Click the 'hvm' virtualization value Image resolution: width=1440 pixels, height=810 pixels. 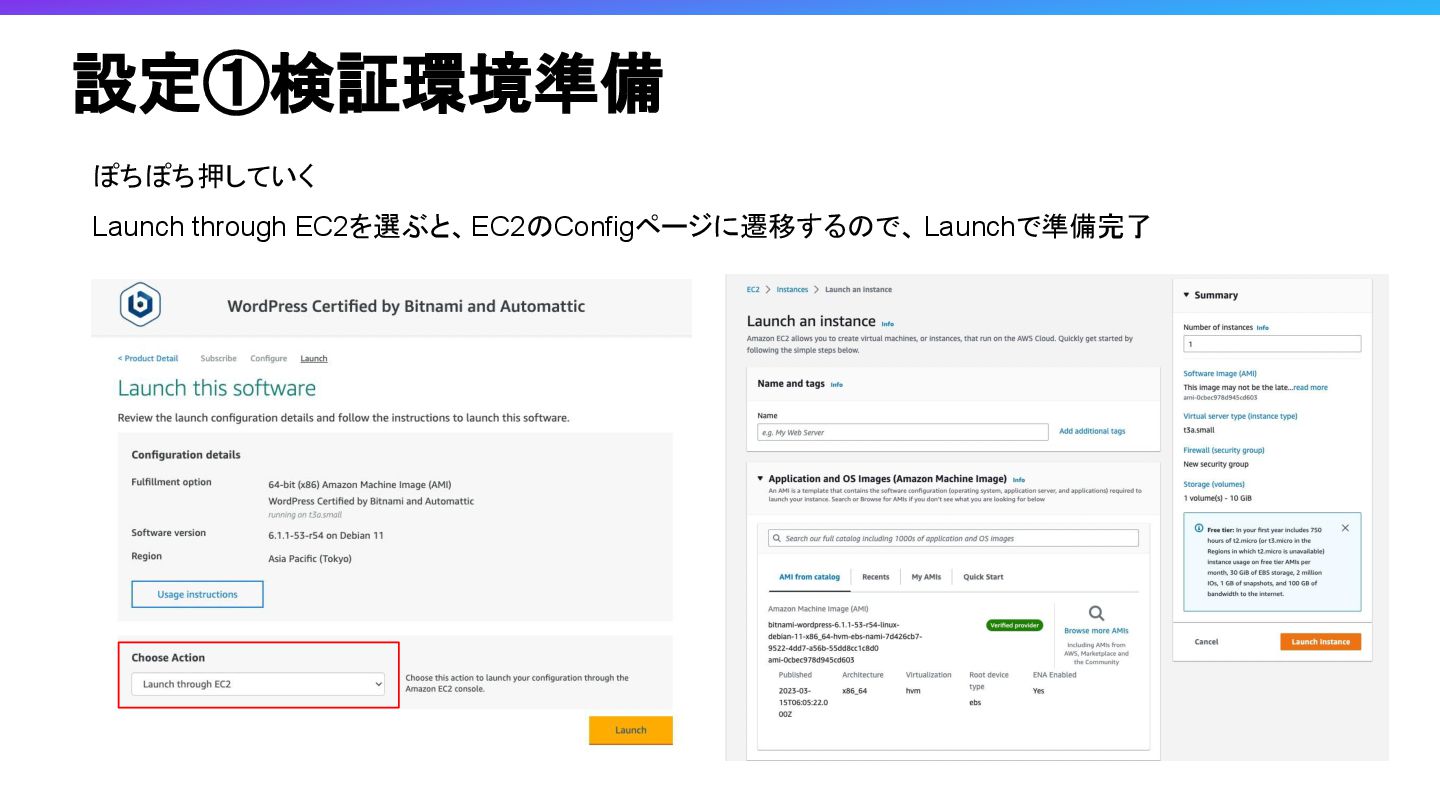pyautogui.click(x=913, y=691)
